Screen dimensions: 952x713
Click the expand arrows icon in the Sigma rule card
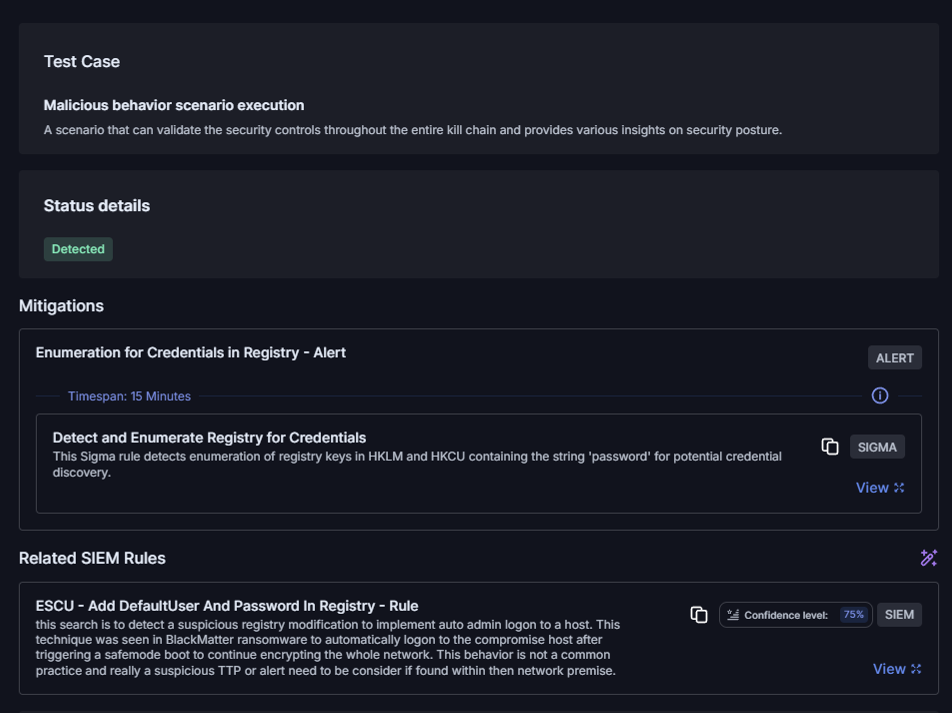(x=899, y=488)
